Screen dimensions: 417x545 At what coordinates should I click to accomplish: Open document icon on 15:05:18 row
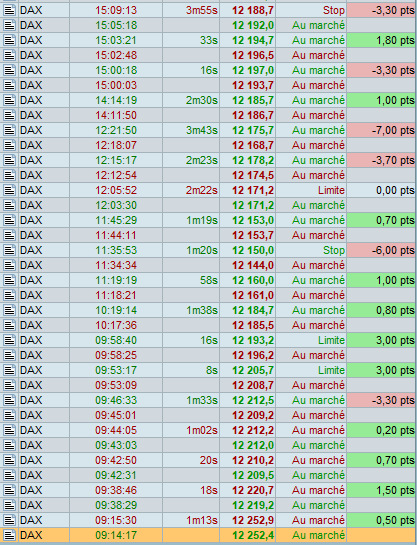coord(9,25)
